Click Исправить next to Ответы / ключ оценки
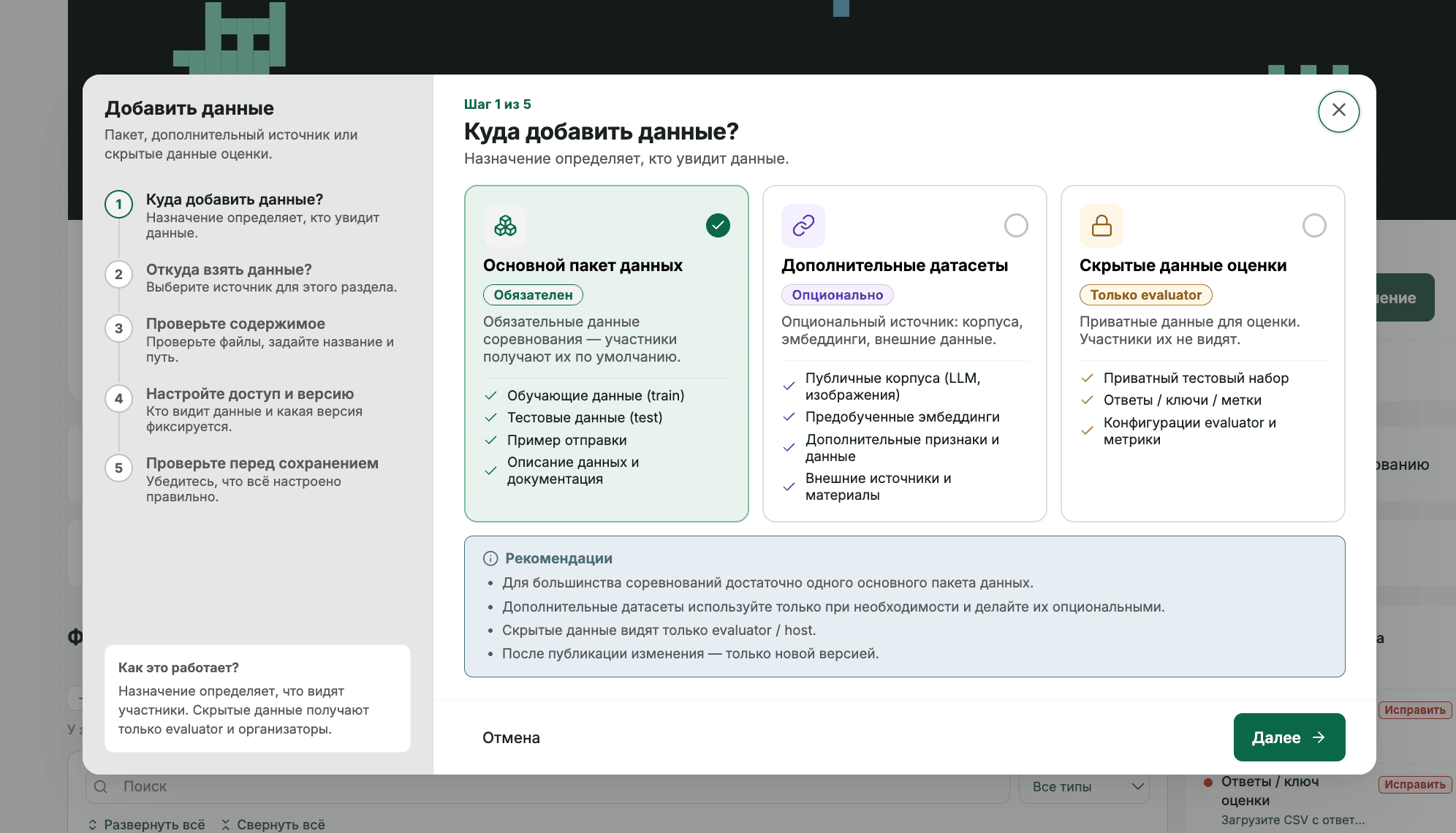Screen dimensions: 1456x833 point(1415,784)
